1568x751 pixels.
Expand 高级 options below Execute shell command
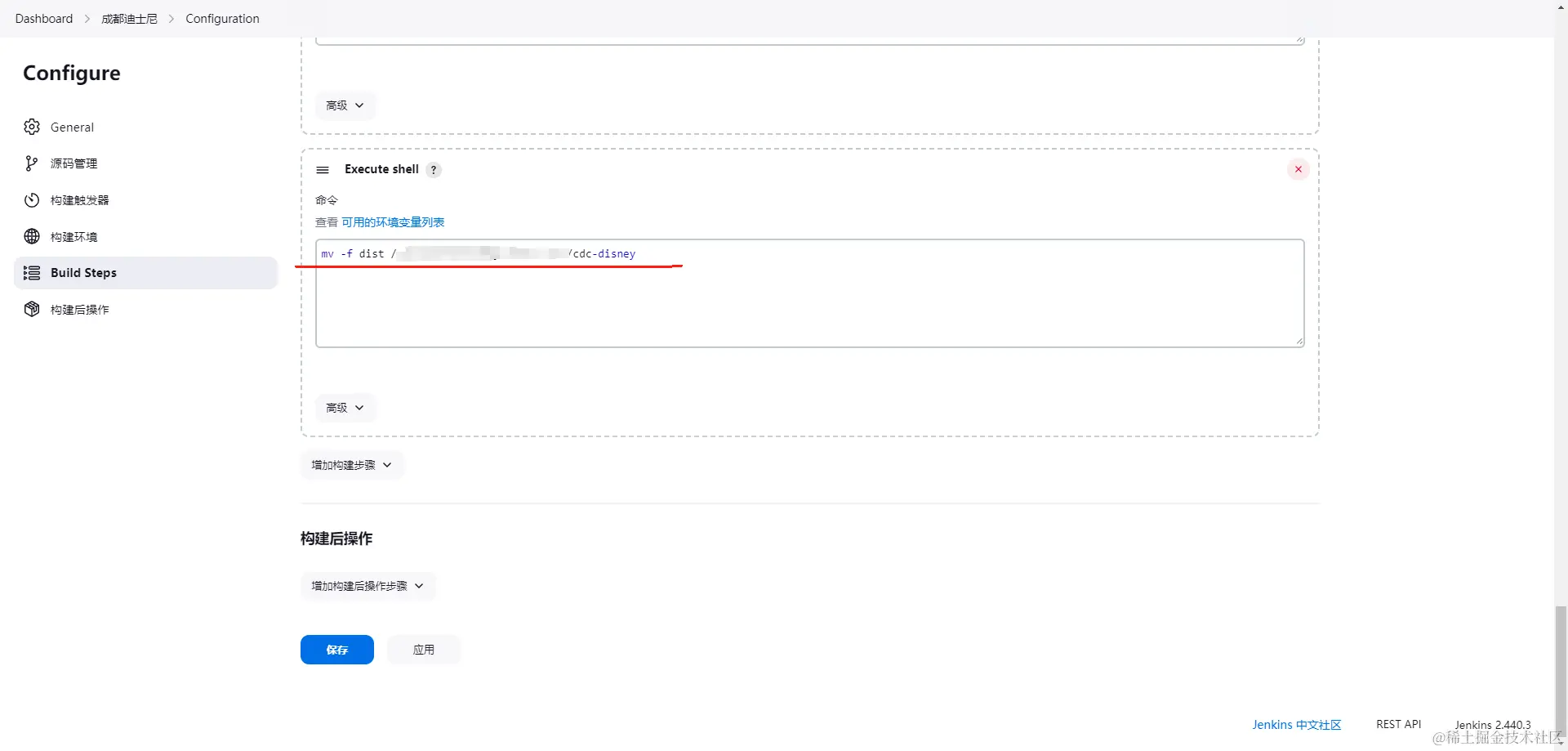(x=345, y=408)
